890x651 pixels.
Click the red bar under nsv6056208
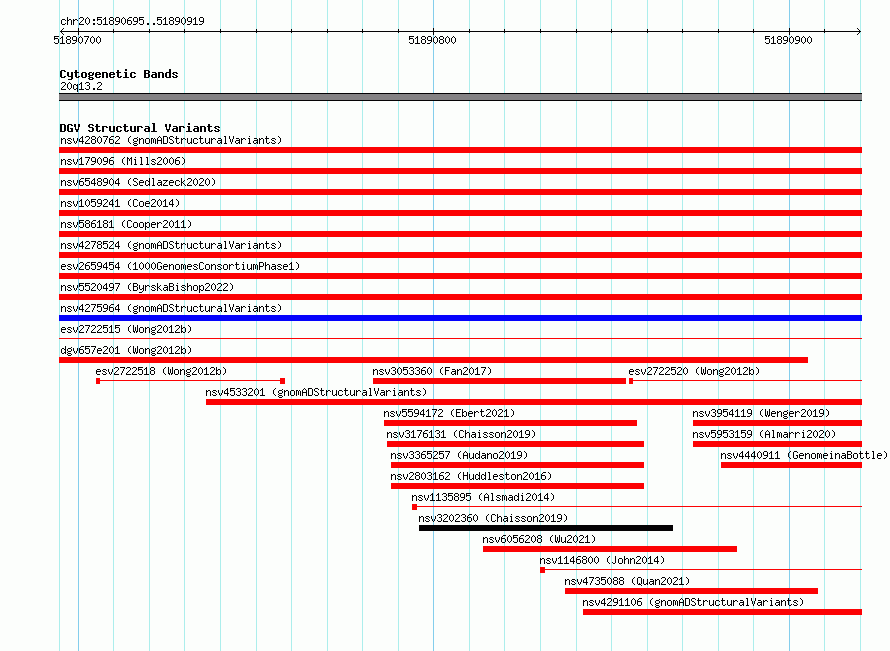610,549
